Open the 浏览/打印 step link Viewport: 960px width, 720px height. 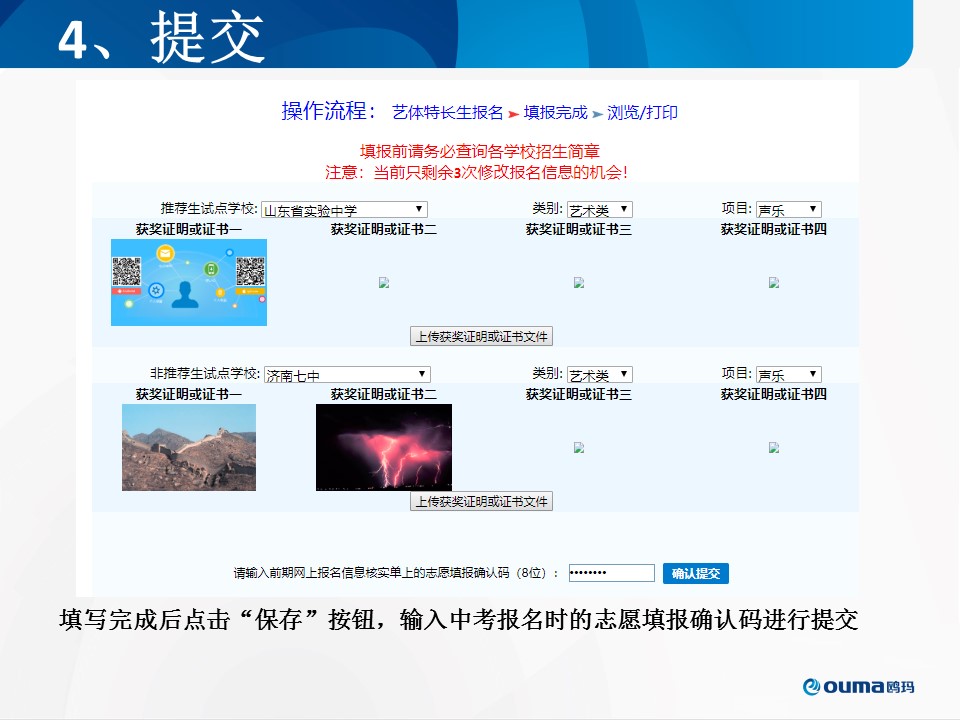(x=642, y=112)
